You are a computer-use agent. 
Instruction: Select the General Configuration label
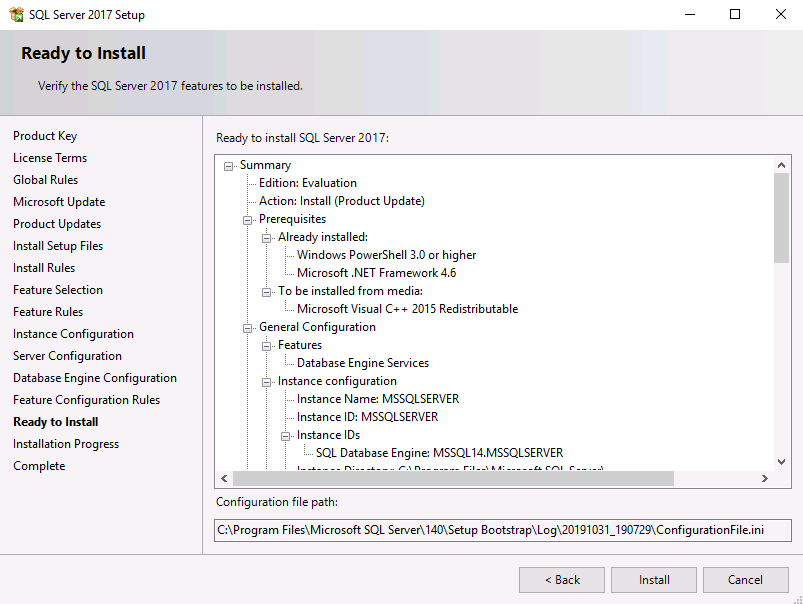(317, 327)
